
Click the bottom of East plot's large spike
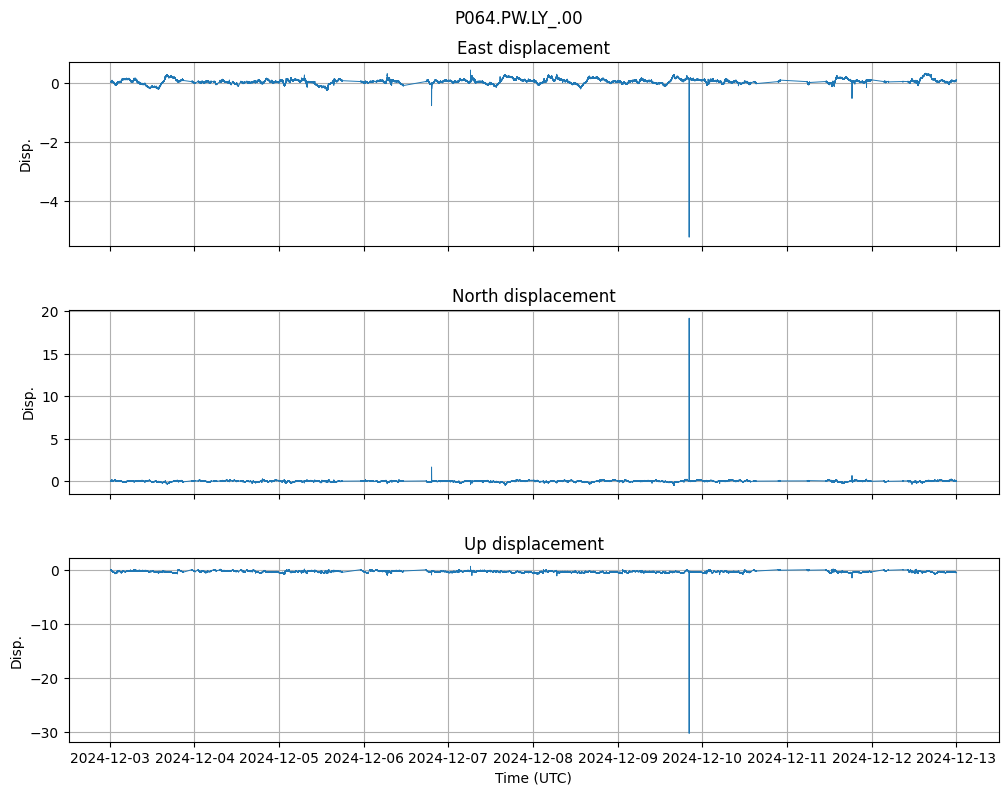pos(689,236)
